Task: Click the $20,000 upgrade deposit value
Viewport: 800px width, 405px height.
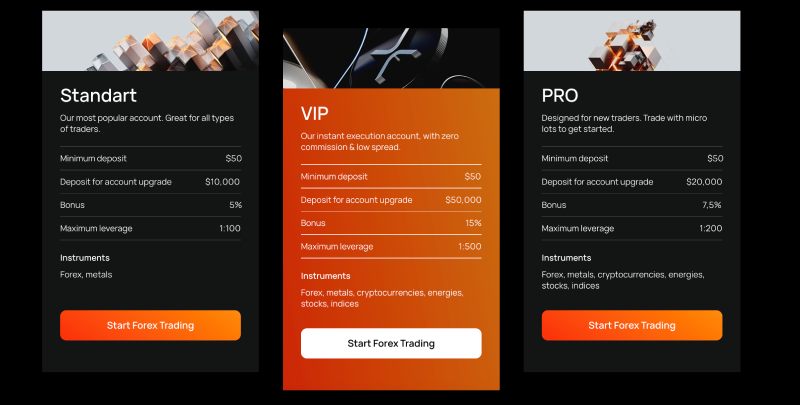Action: (704, 182)
